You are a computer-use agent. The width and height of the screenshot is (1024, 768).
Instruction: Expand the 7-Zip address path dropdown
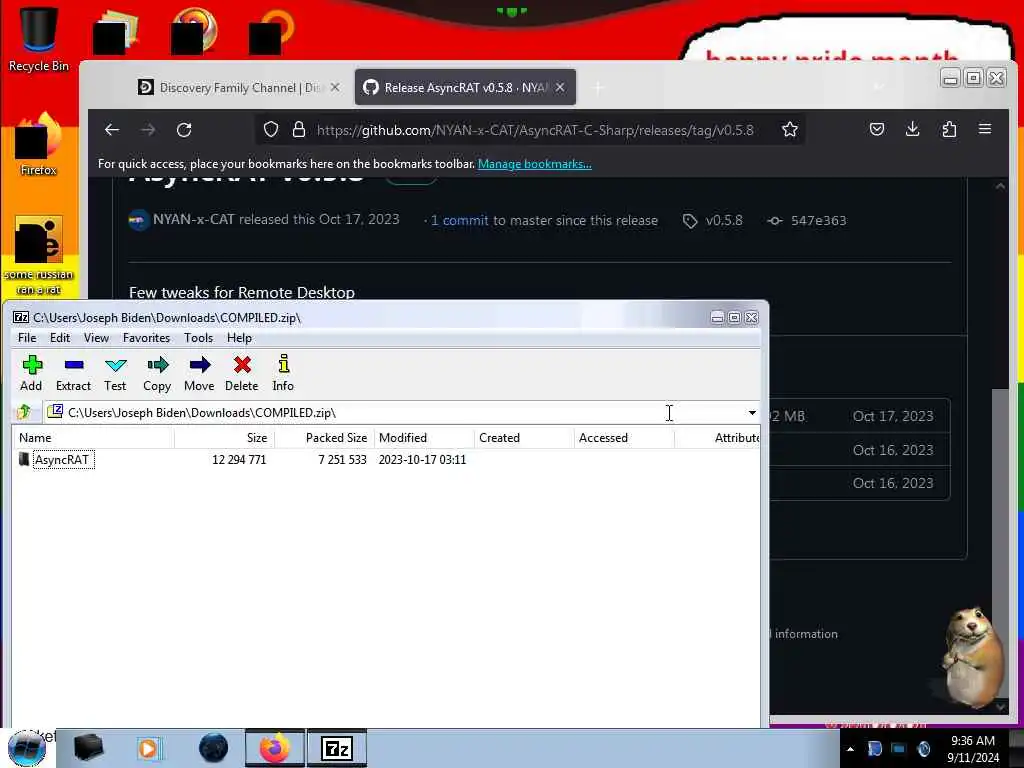752,413
